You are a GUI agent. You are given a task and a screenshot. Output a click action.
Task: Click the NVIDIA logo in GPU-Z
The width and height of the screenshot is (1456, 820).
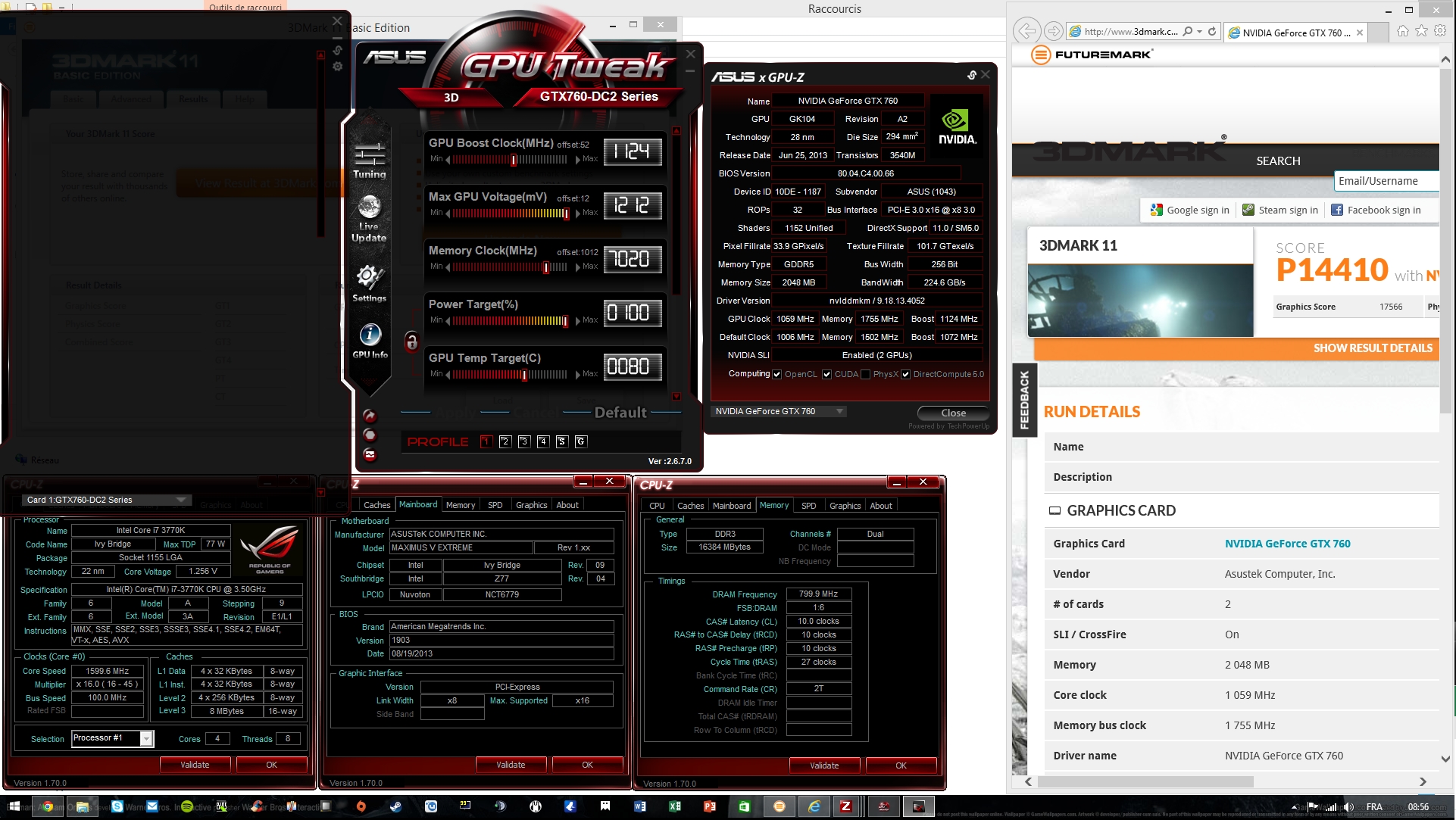(x=958, y=127)
